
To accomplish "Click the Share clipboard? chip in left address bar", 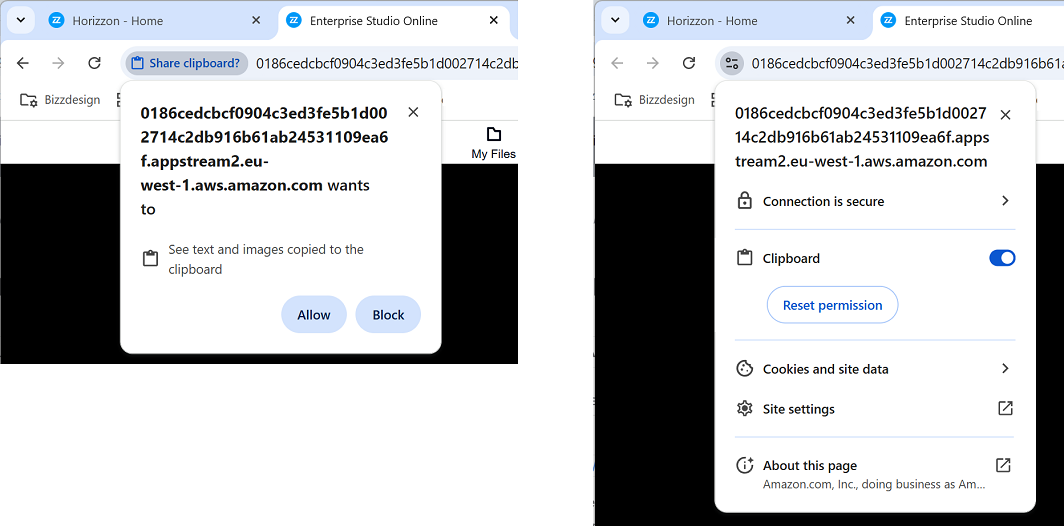I will point(187,63).
